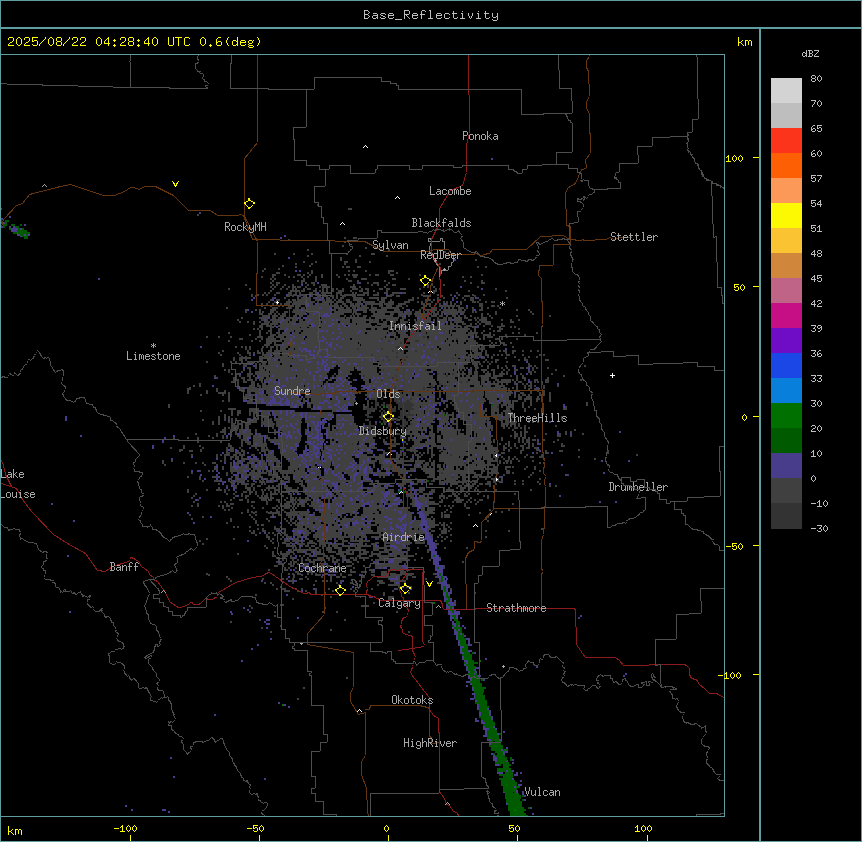Image resolution: width=862 pixels, height=842 pixels.
Task: Click the Lake Louise label at left edge
Action: 18,484
